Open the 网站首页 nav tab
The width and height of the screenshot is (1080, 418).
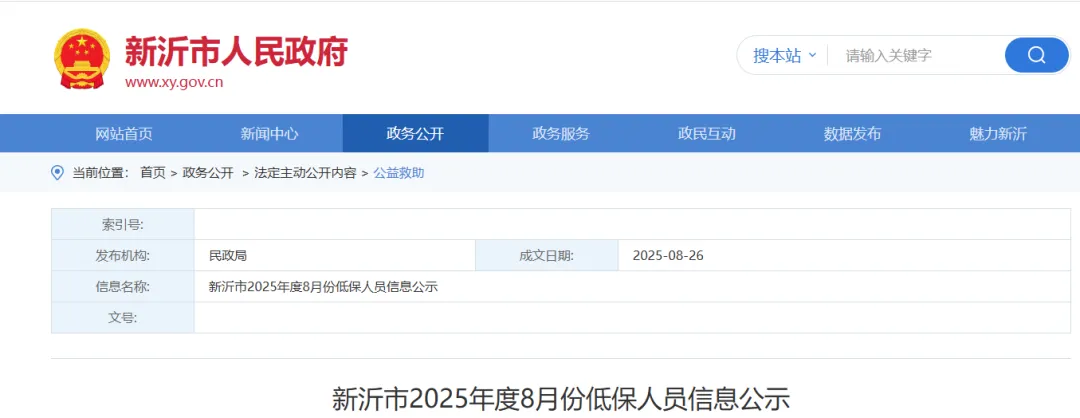(x=124, y=134)
